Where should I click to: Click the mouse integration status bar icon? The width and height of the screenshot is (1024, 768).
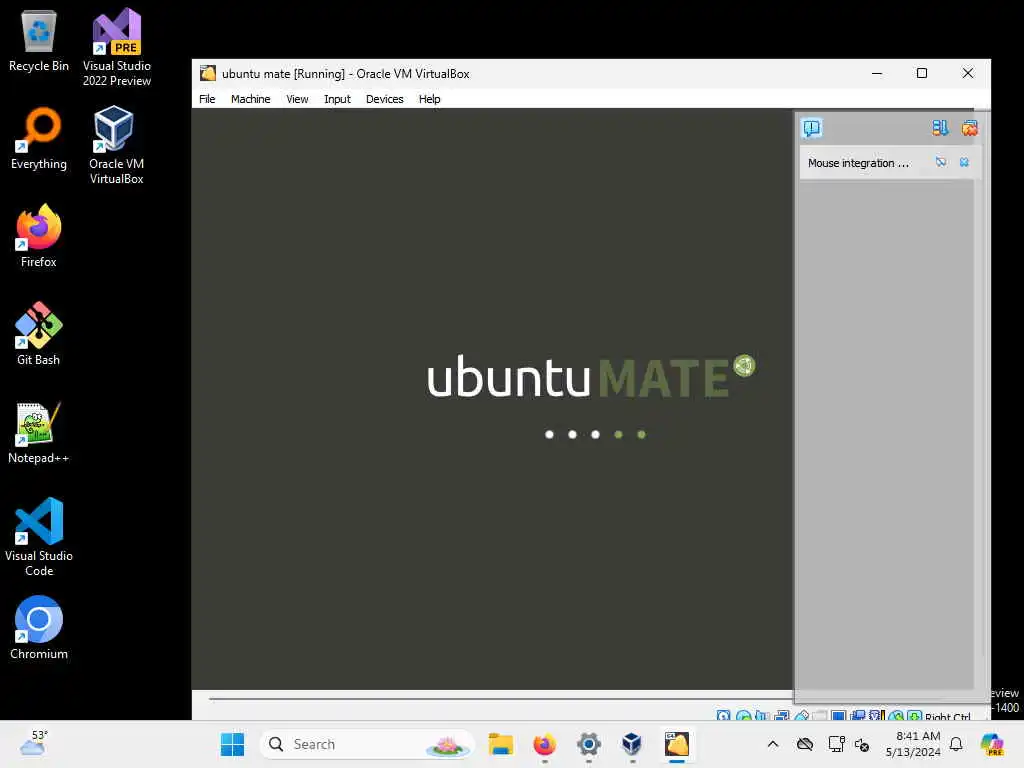pyautogui.click(x=896, y=716)
